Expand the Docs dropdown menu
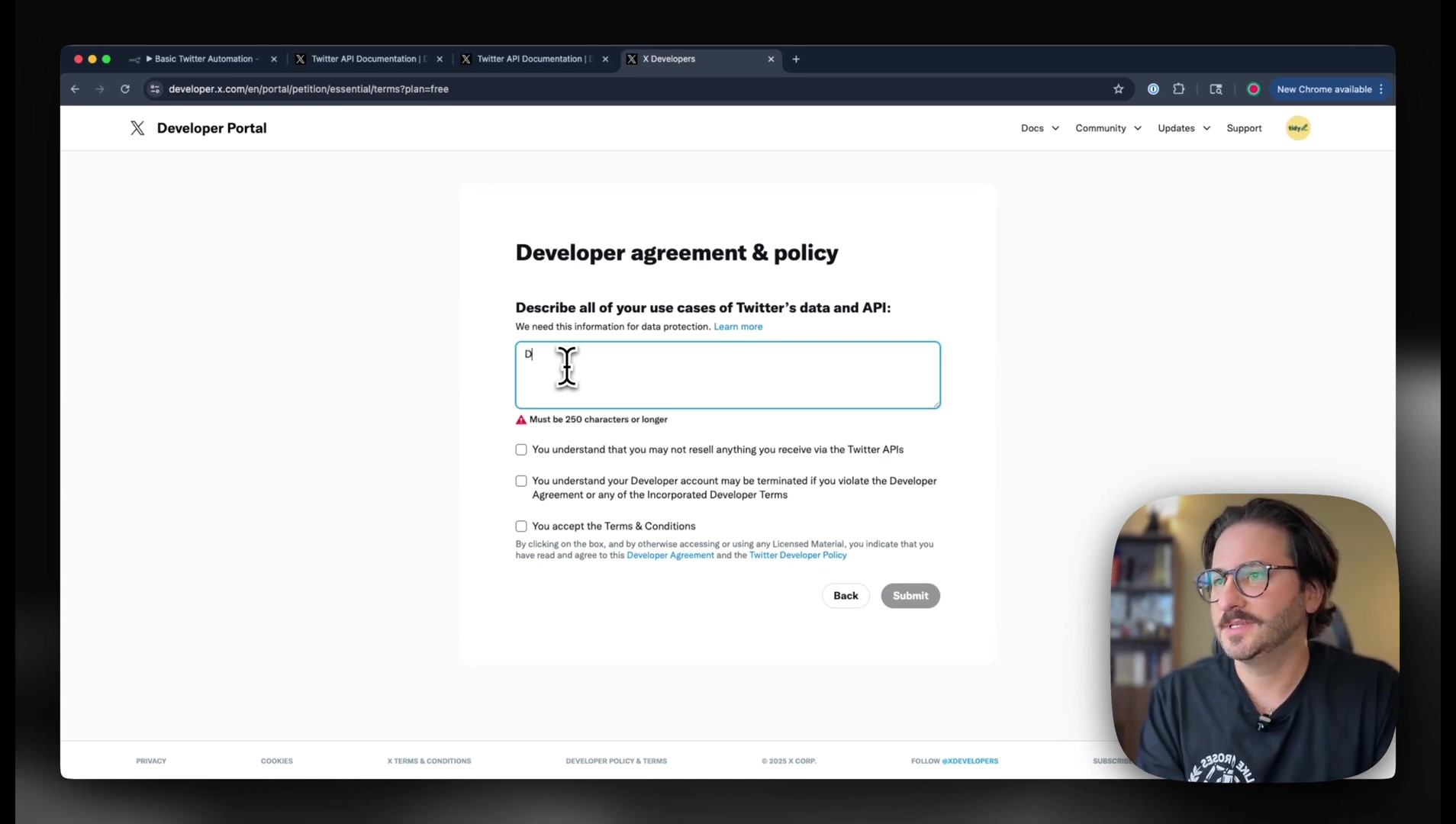 [1039, 128]
